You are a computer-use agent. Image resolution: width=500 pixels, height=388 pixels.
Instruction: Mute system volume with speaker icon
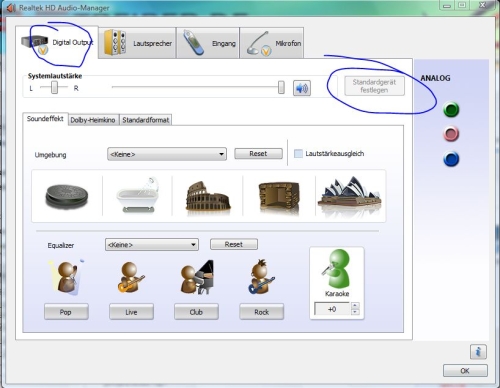pyautogui.click(x=302, y=88)
